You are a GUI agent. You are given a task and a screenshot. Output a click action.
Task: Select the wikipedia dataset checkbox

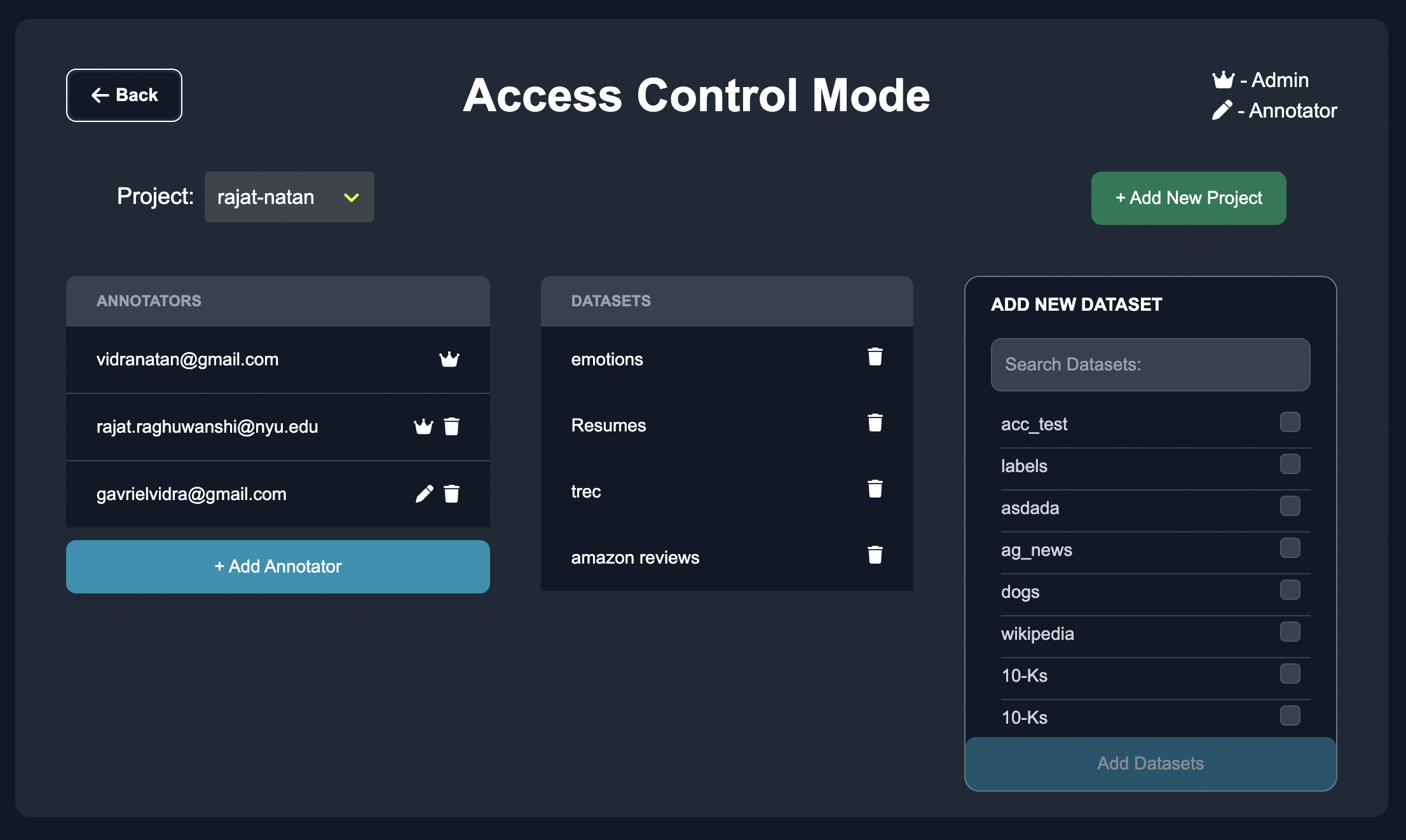[x=1290, y=632]
